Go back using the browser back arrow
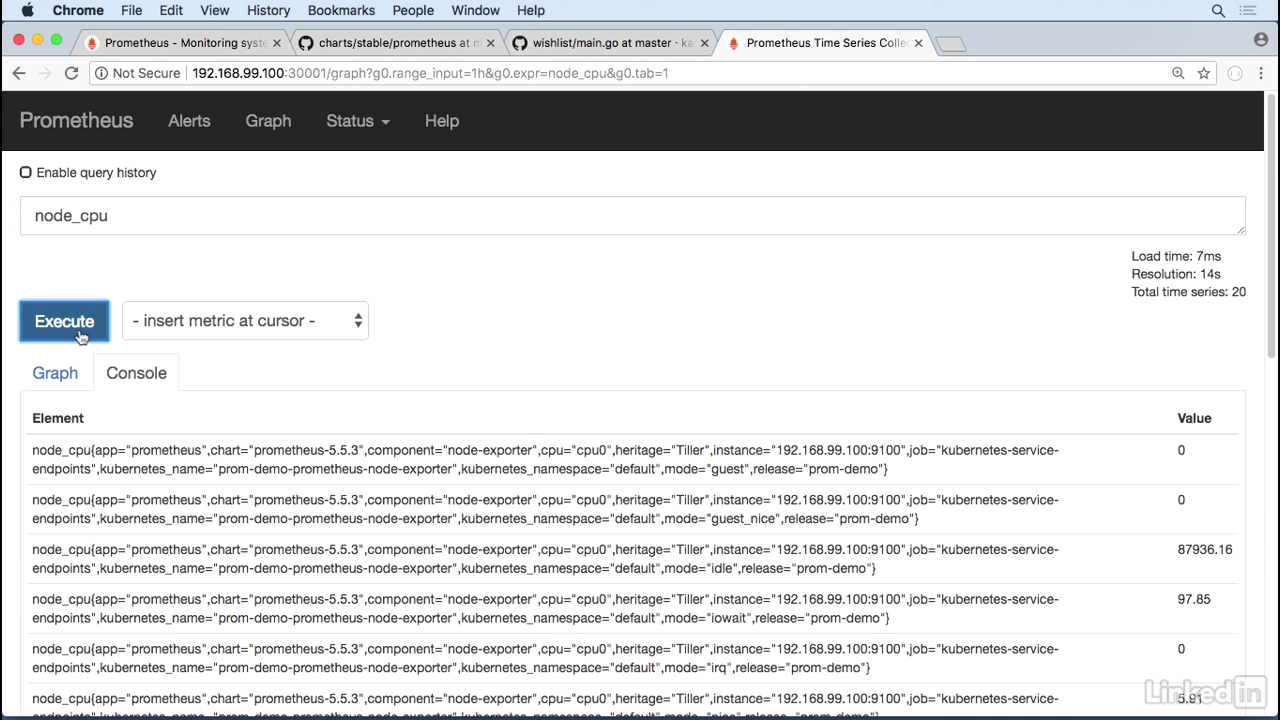The image size is (1280, 720). click(18, 73)
